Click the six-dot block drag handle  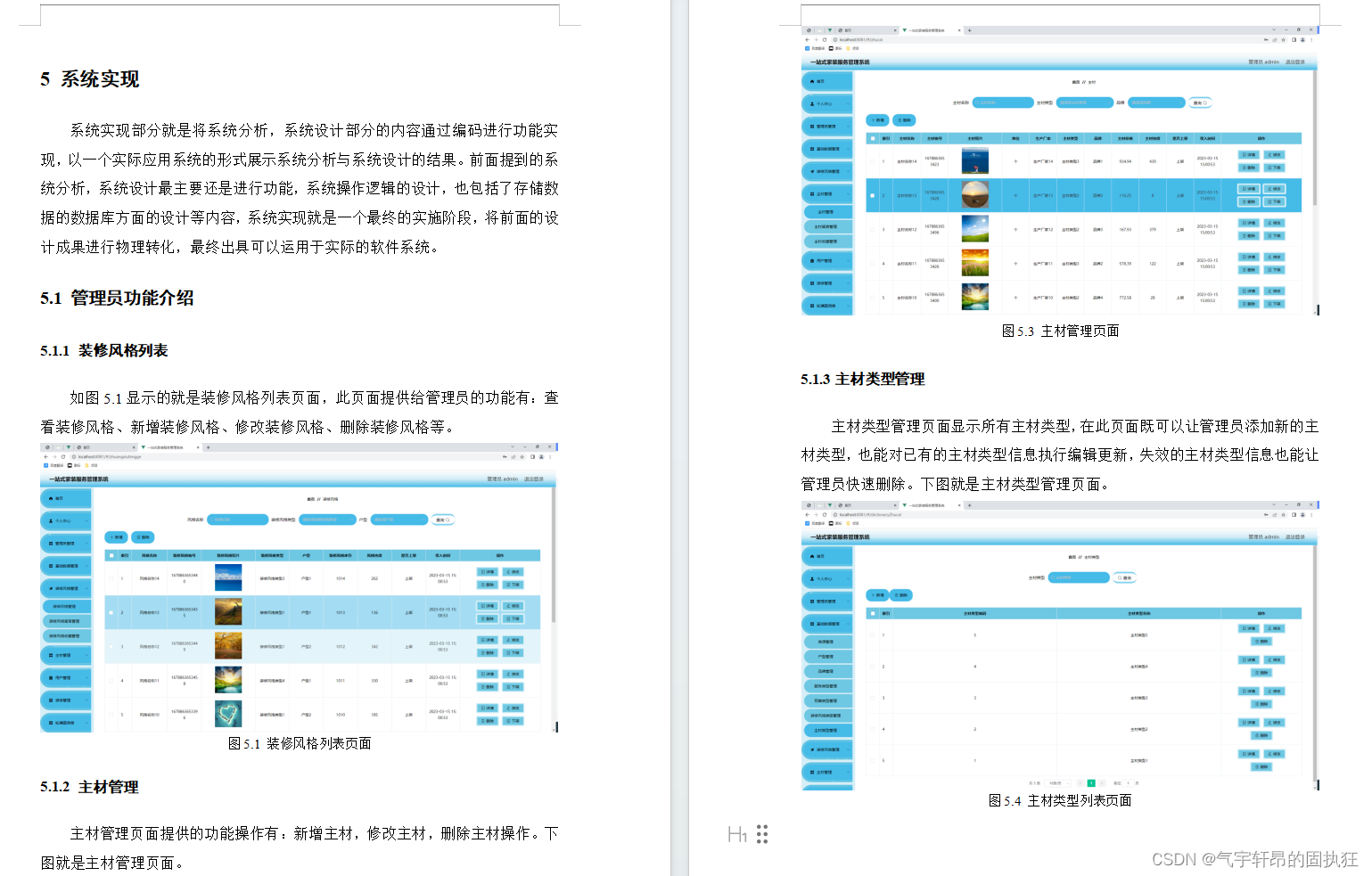tap(762, 834)
